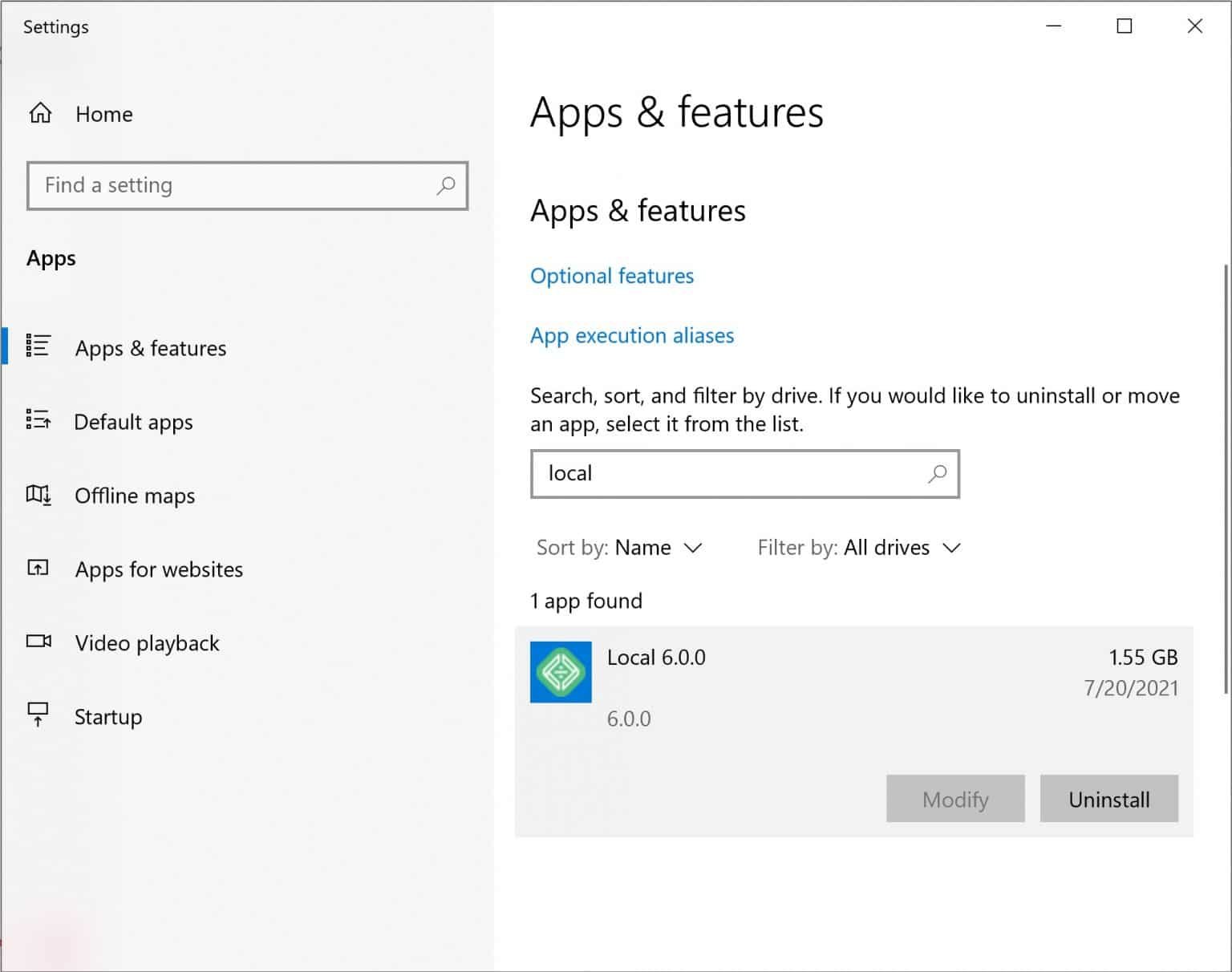
Task: Click the Uninstall button for Local
Action: pyautogui.click(x=1109, y=799)
